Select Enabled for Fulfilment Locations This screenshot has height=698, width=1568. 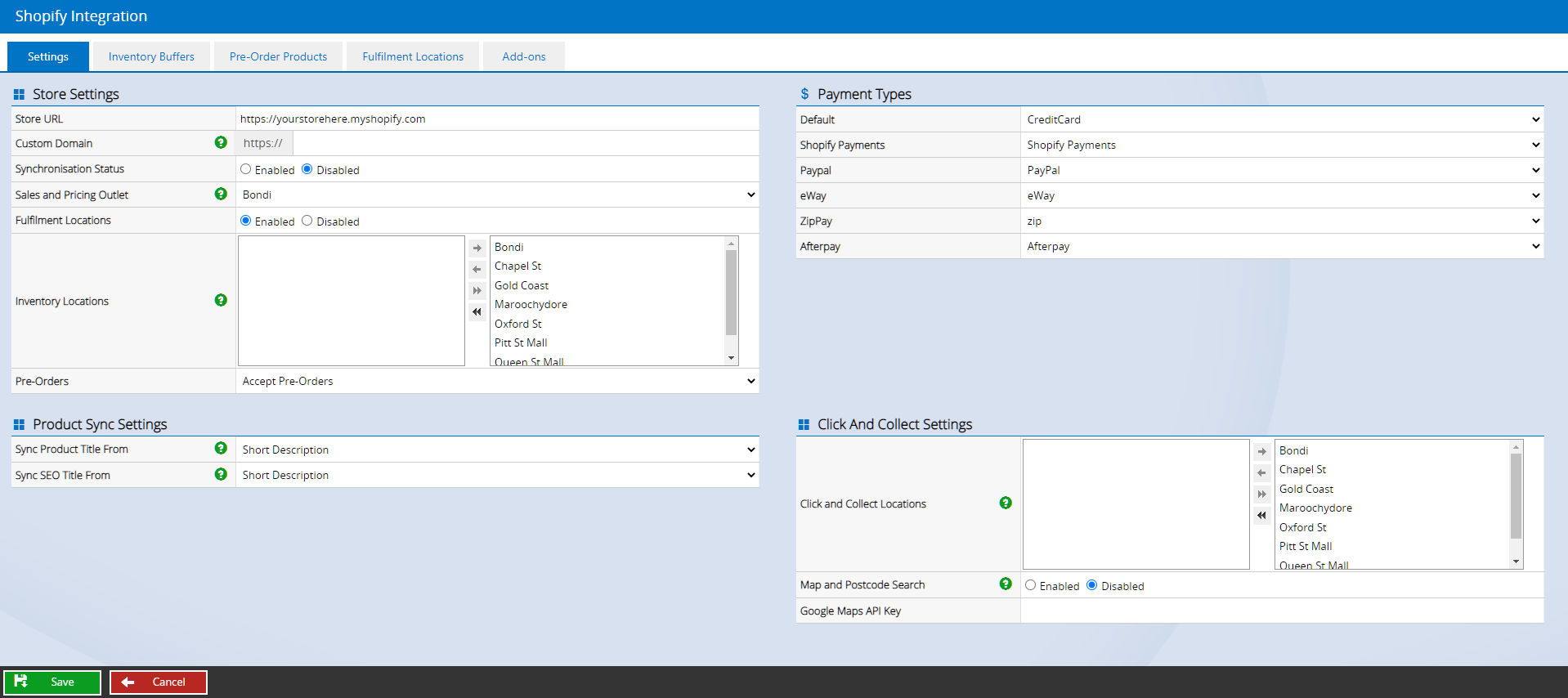click(245, 221)
